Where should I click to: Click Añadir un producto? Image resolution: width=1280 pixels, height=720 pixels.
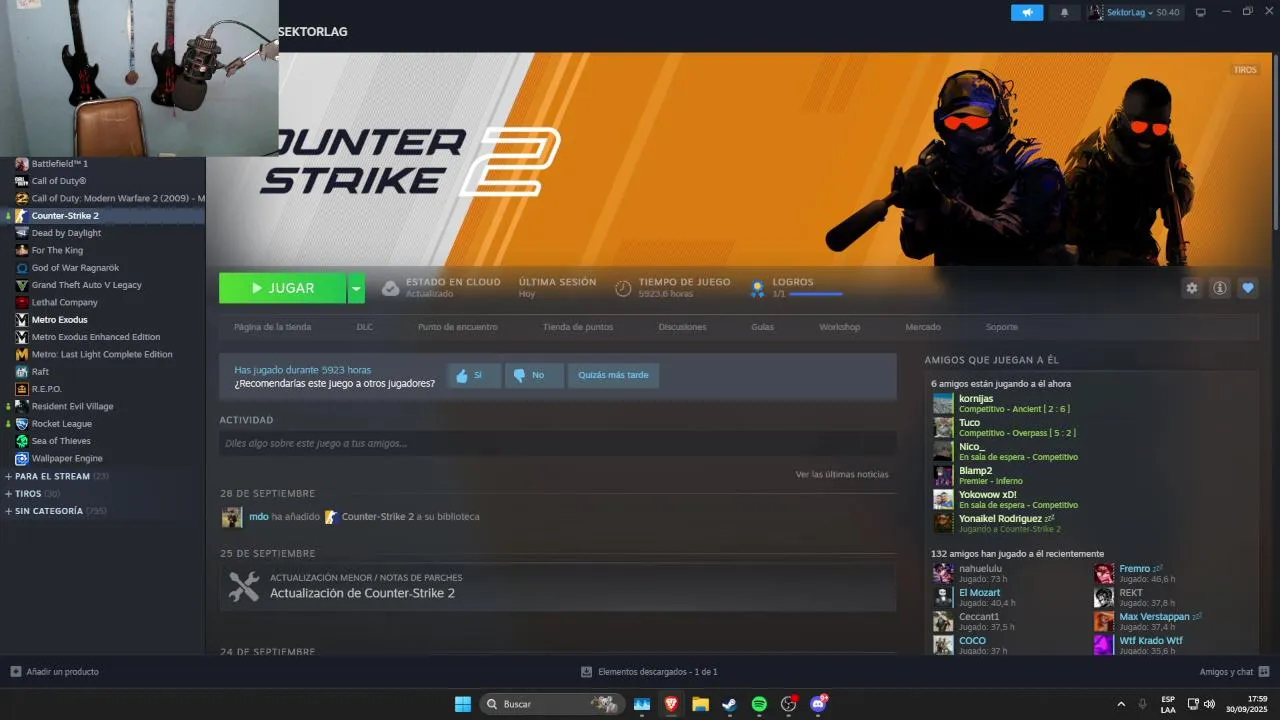pos(55,672)
